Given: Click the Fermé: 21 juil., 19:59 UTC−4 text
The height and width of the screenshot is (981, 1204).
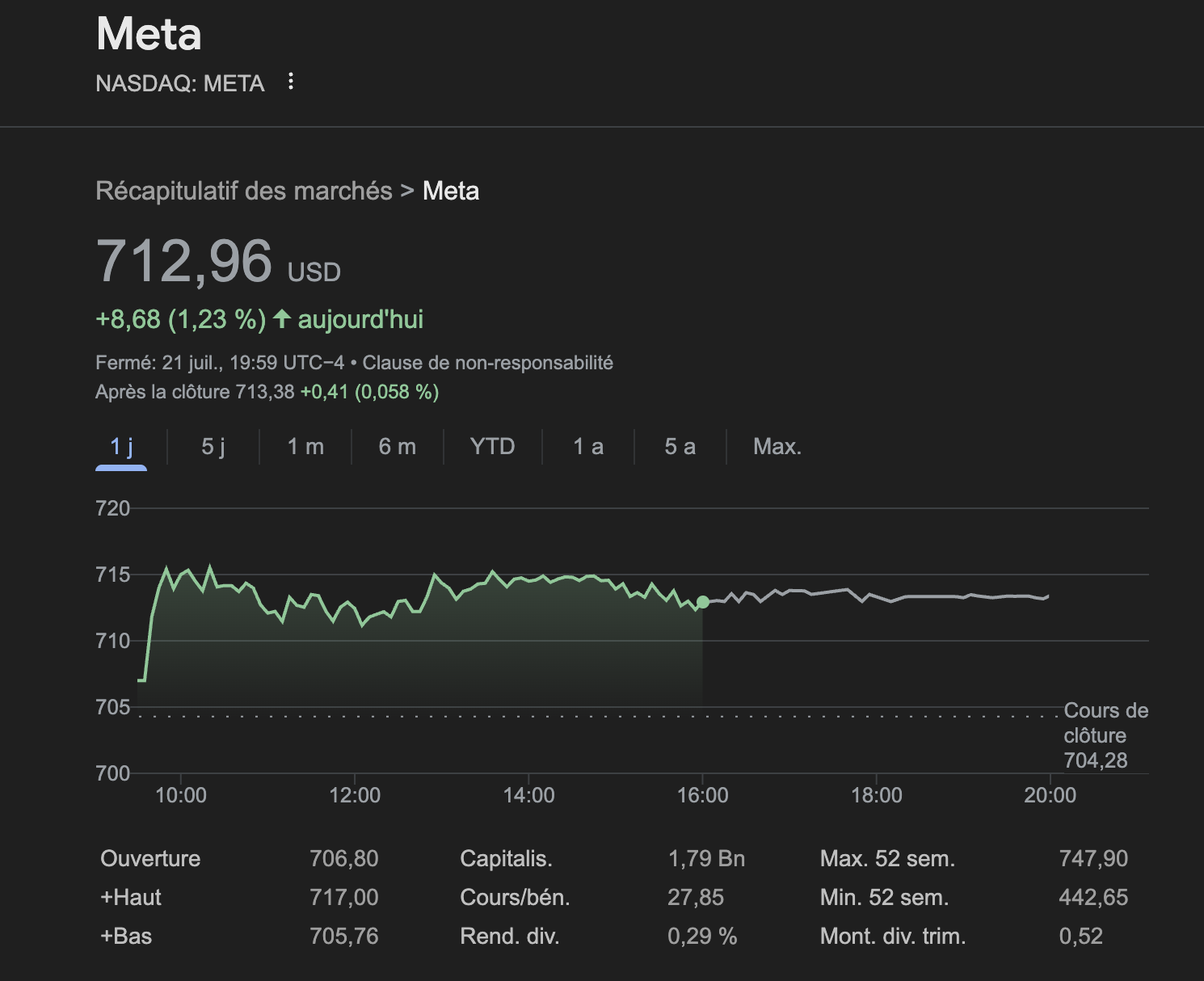Looking at the screenshot, I should point(220,363).
